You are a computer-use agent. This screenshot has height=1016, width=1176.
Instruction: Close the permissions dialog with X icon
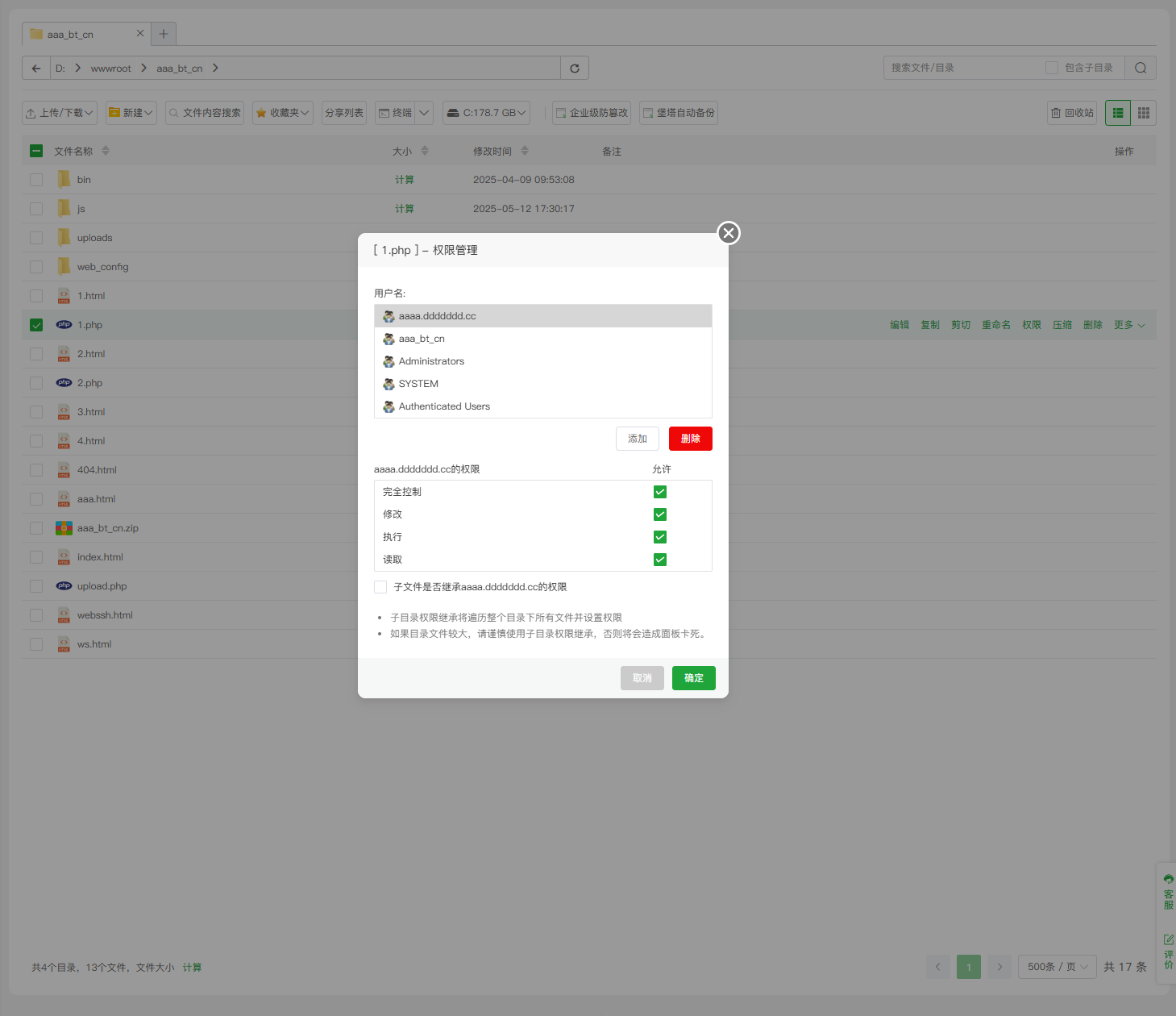pyautogui.click(x=729, y=233)
